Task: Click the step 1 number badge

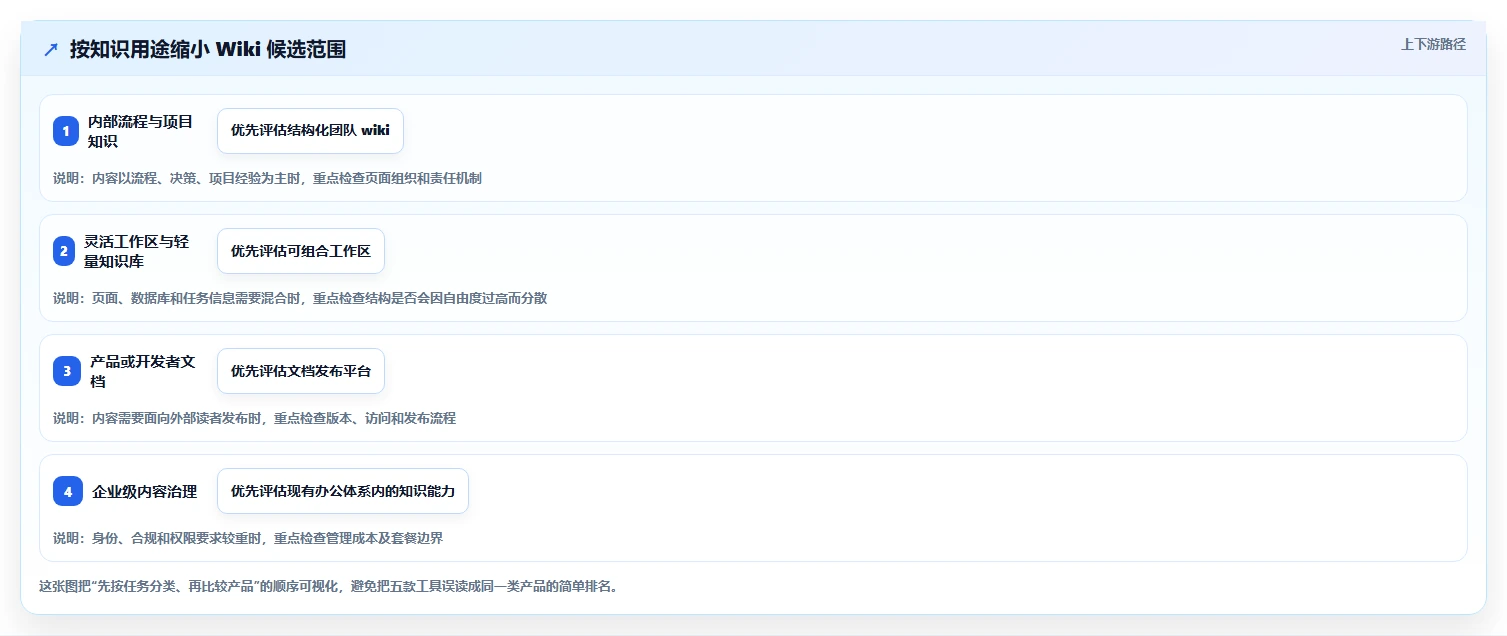Action: point(66,131)
